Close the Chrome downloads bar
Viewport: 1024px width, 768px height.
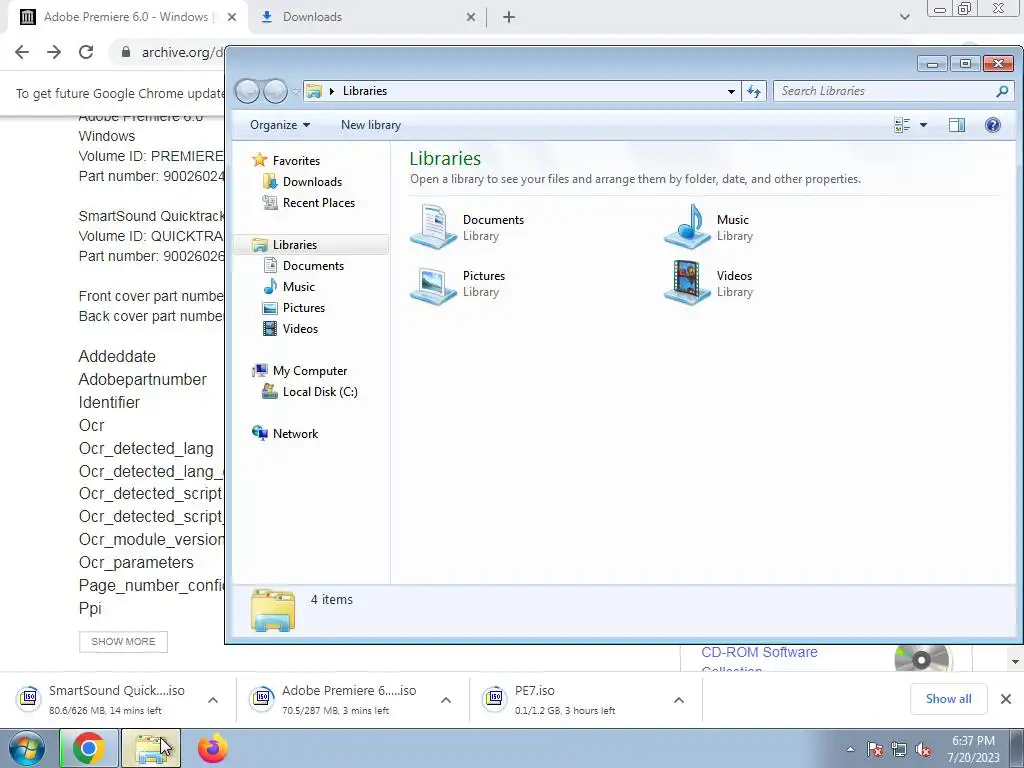[1006, 699]
